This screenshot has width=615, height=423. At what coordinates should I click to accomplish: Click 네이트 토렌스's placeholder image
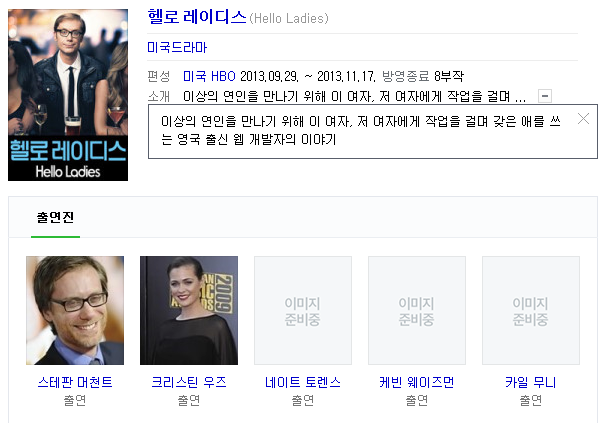303,310
